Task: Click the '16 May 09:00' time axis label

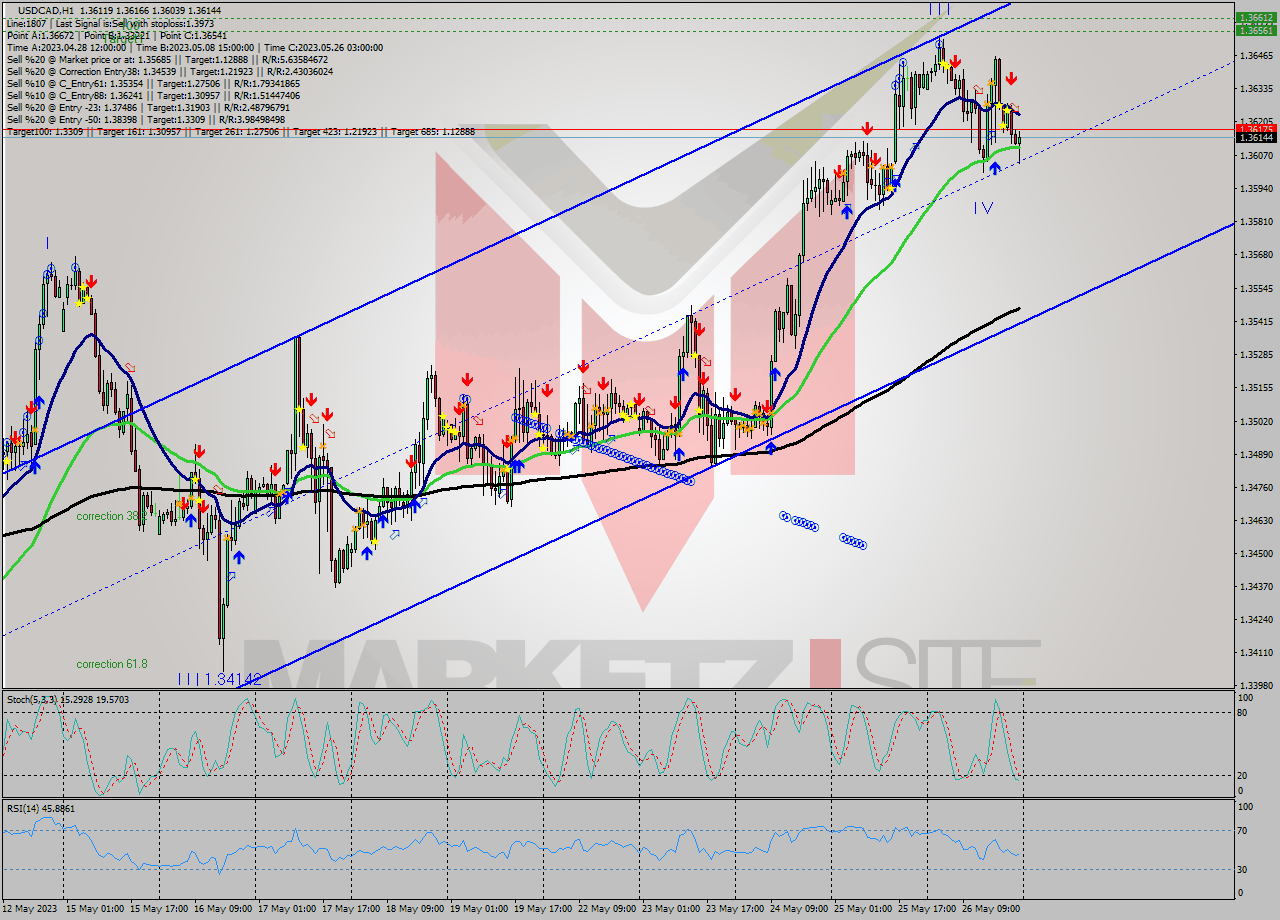Action: click(x=222, y=908)
